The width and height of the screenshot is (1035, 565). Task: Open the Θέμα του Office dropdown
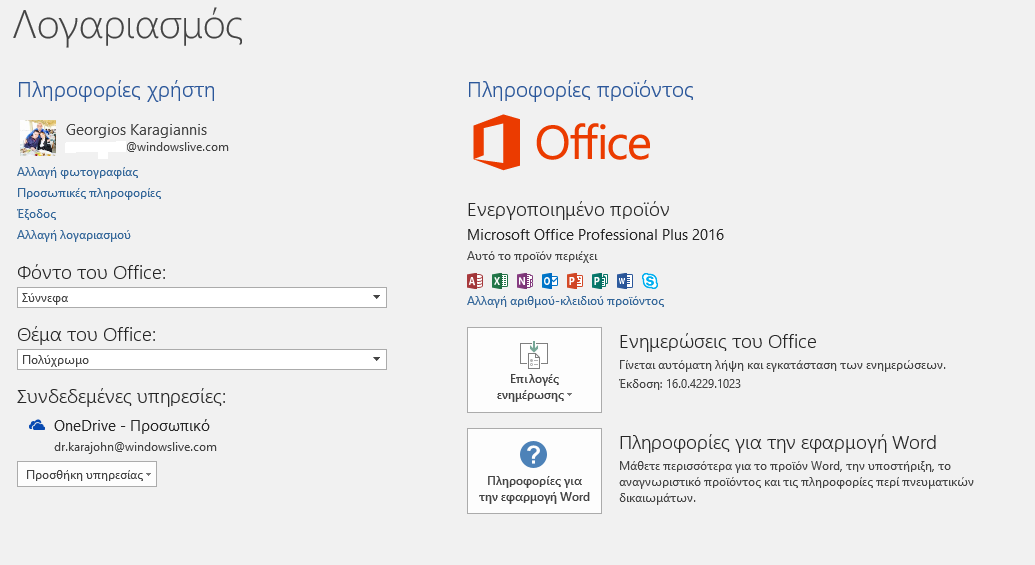pos(202,360)
